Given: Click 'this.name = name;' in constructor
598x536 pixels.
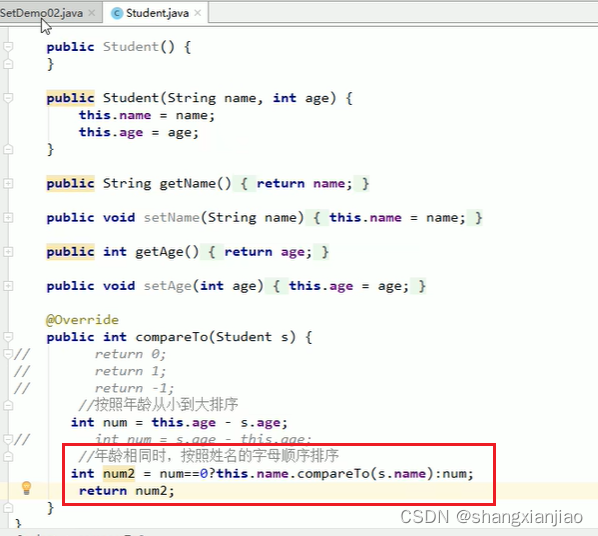Looking at the screenshot, I should (x=147, y=115).
